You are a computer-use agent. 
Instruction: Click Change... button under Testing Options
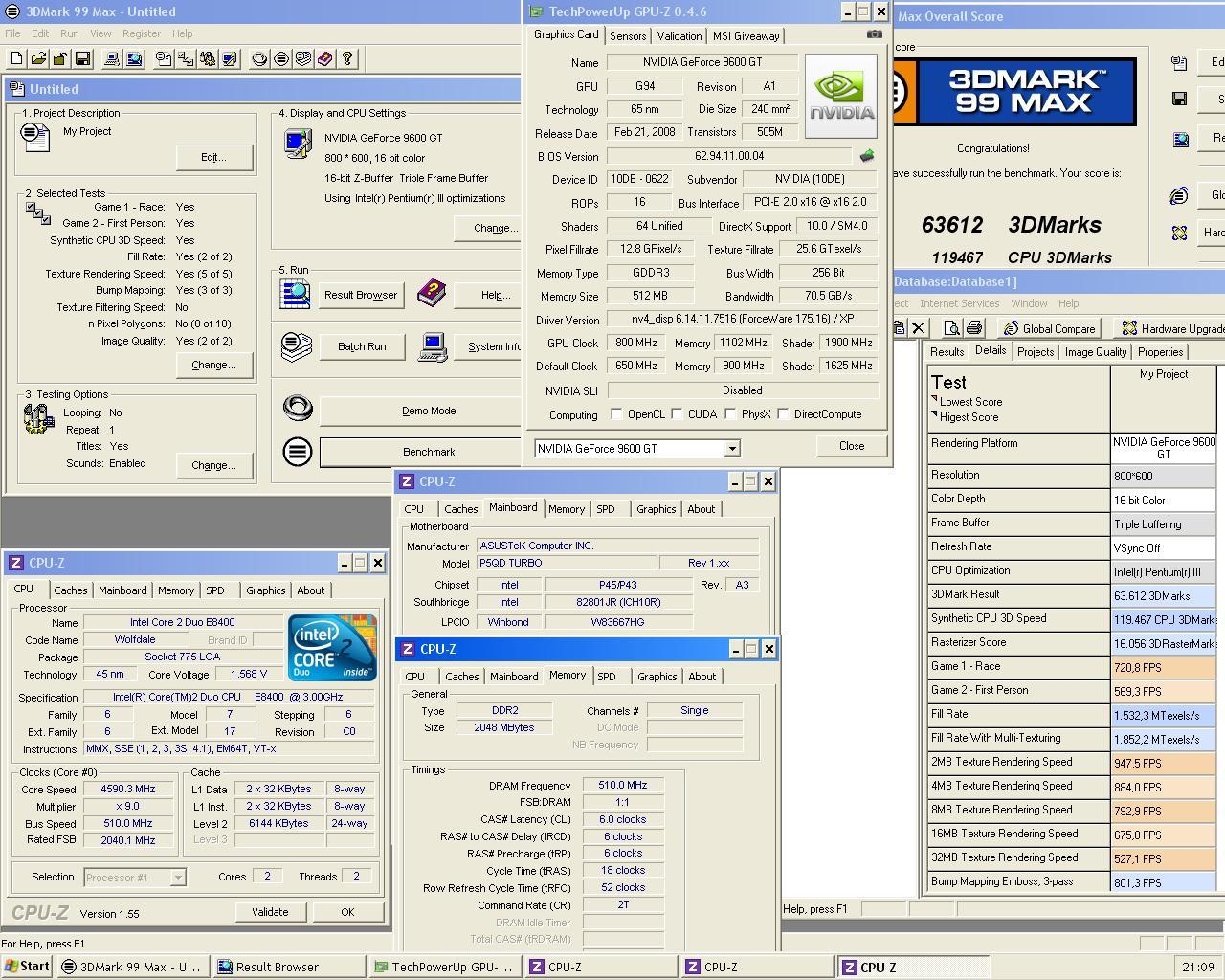click(x=213, y=465)
